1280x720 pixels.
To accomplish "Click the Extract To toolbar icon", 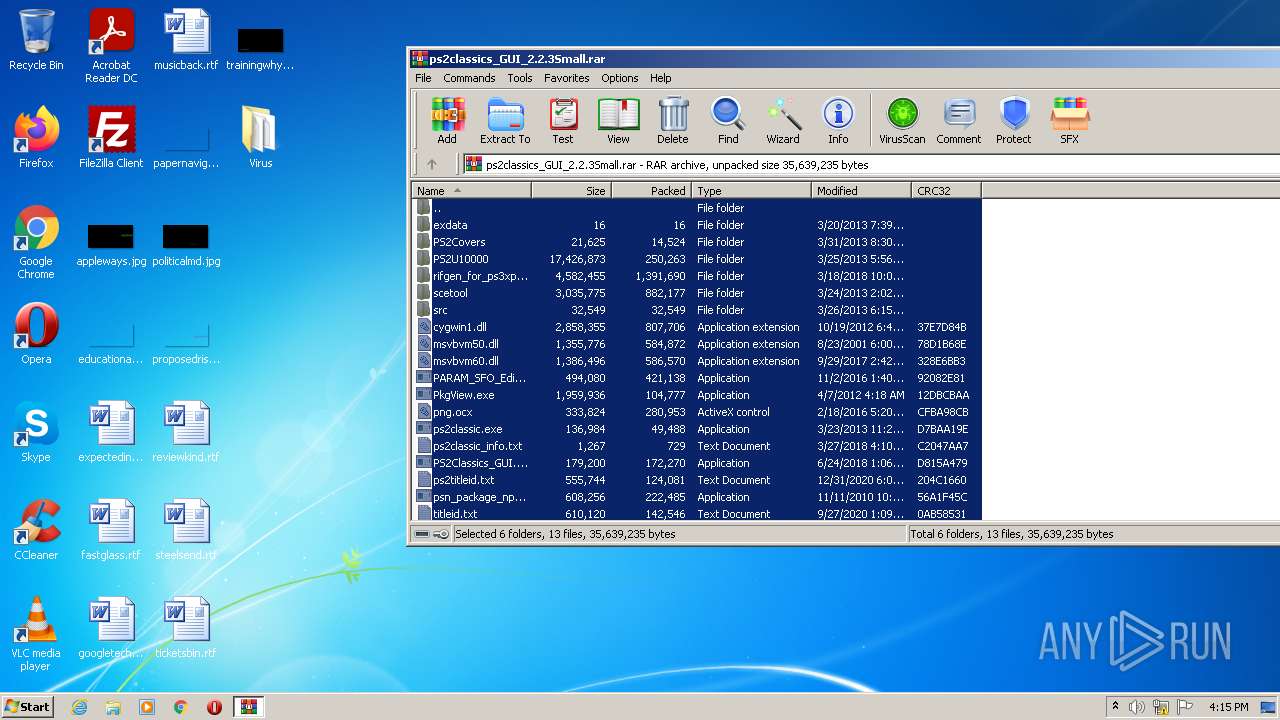I will tap(505, 121).
